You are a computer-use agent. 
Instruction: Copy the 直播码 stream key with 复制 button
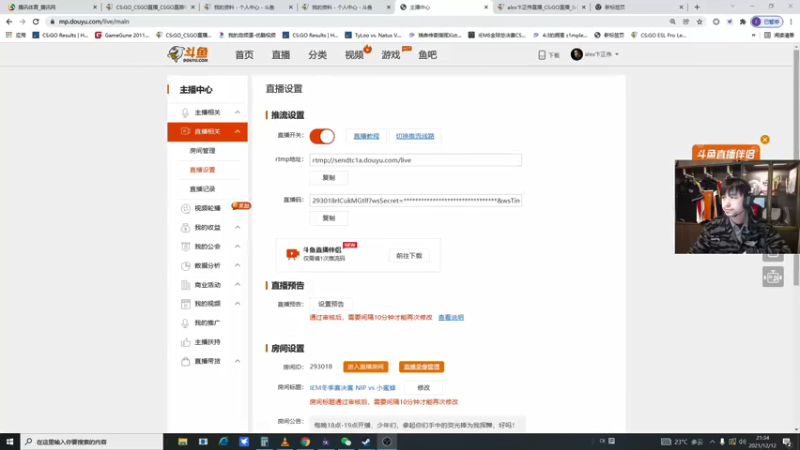(x=329, y=218)
